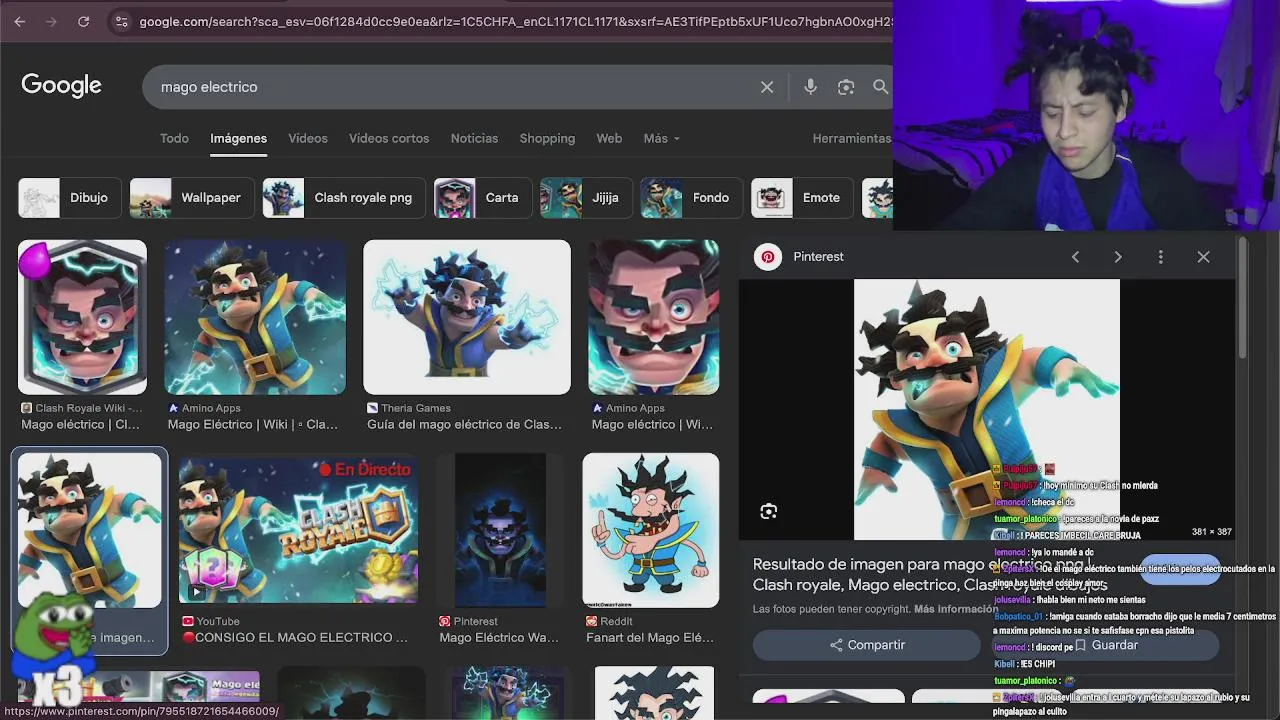
Task: Click Compartir button
Action: tap(867, 645)
